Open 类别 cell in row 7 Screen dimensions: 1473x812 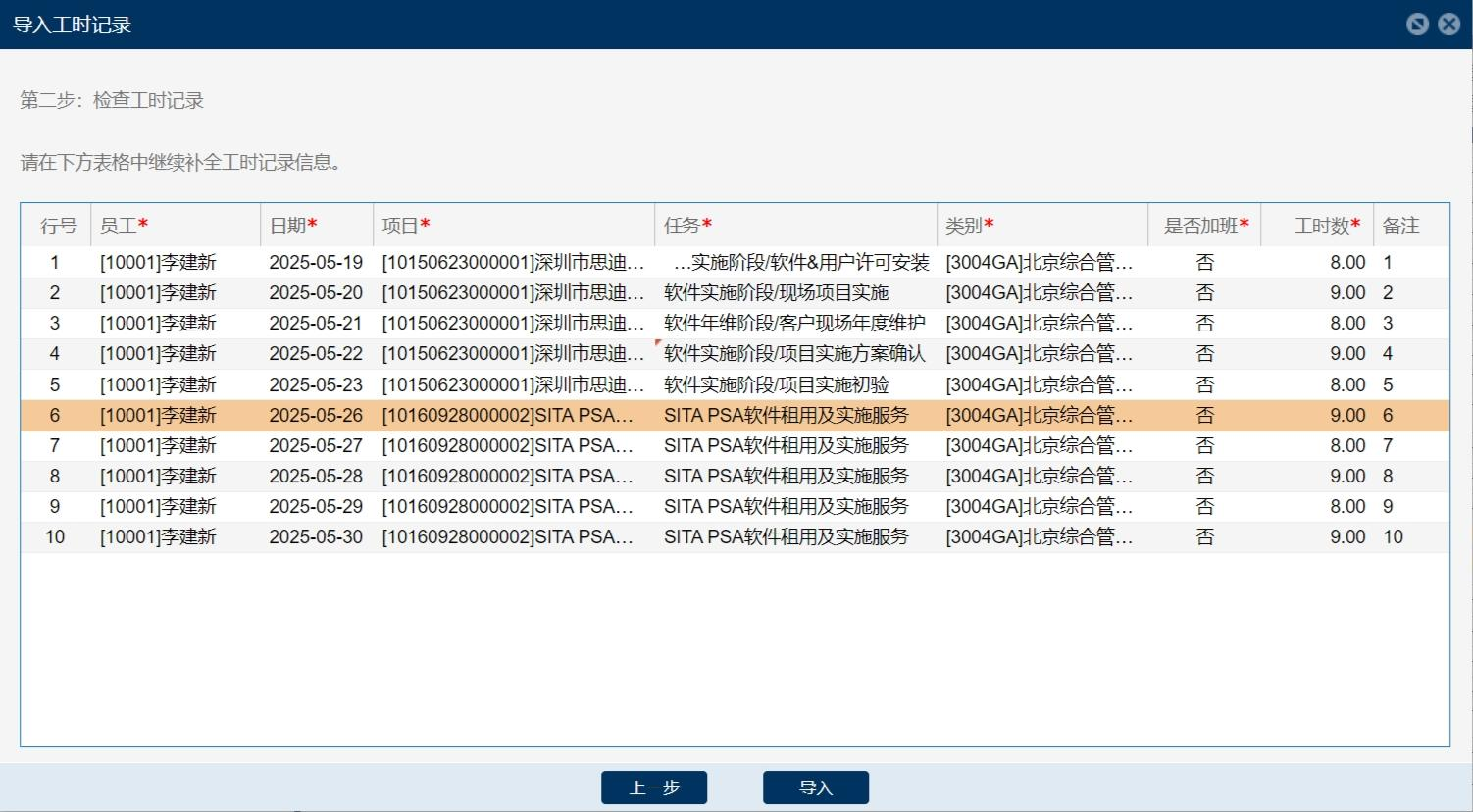1040,446
